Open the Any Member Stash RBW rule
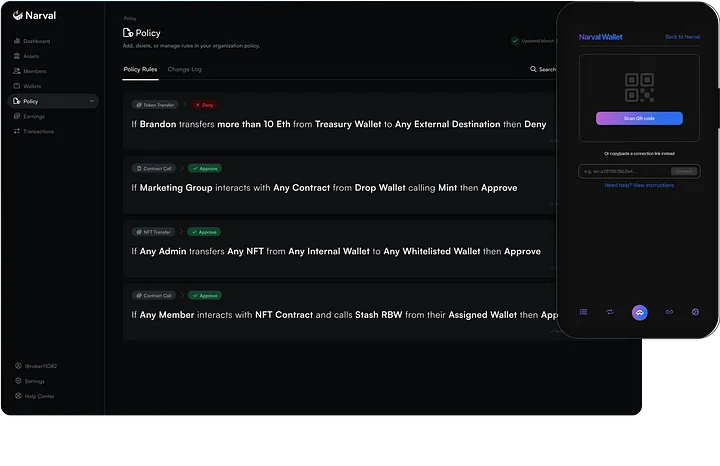Screen dimensions: 720x466 click(x=339, y=312)
